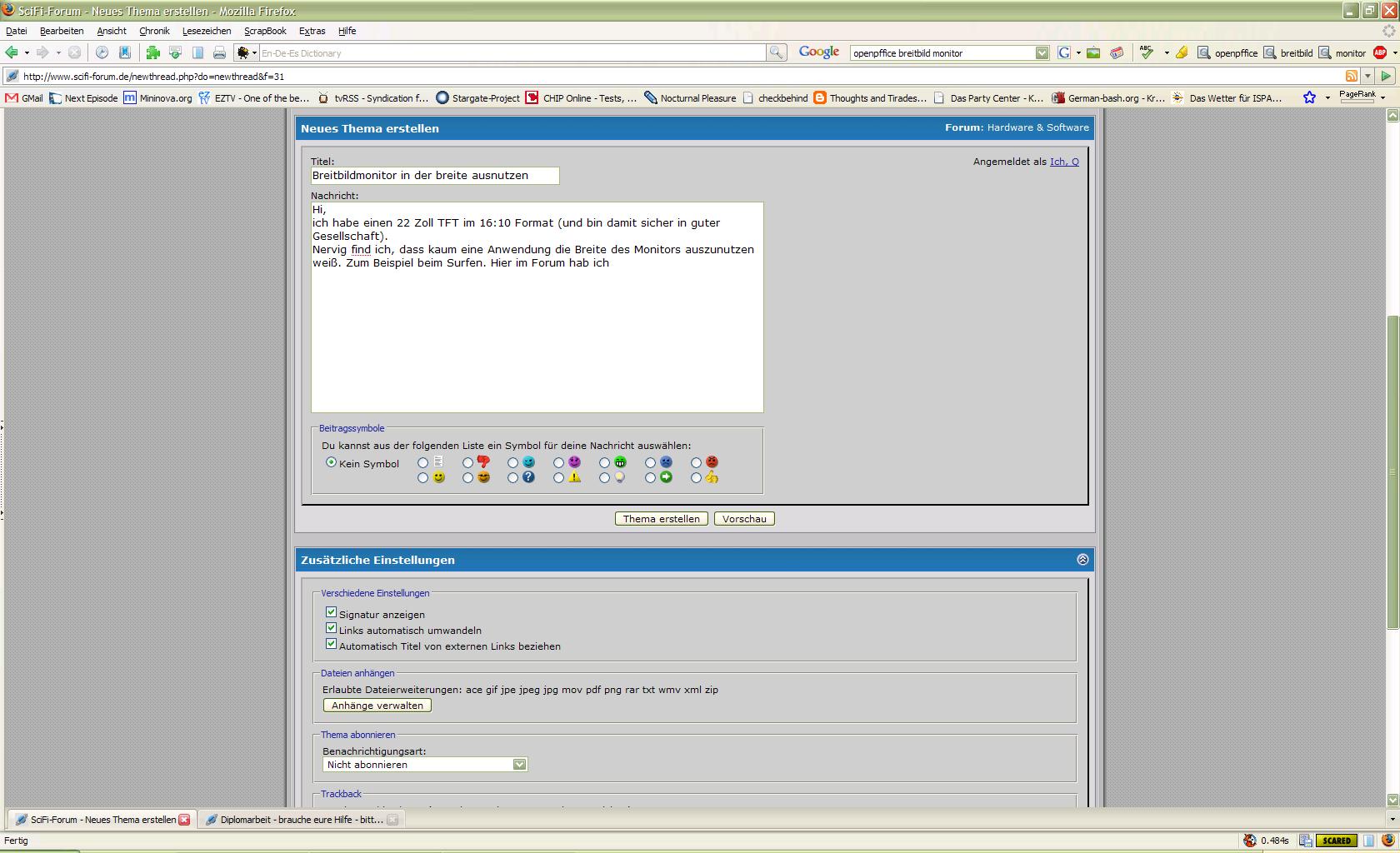Find word 'openpffice' using toolbar button

(1227, 52)
